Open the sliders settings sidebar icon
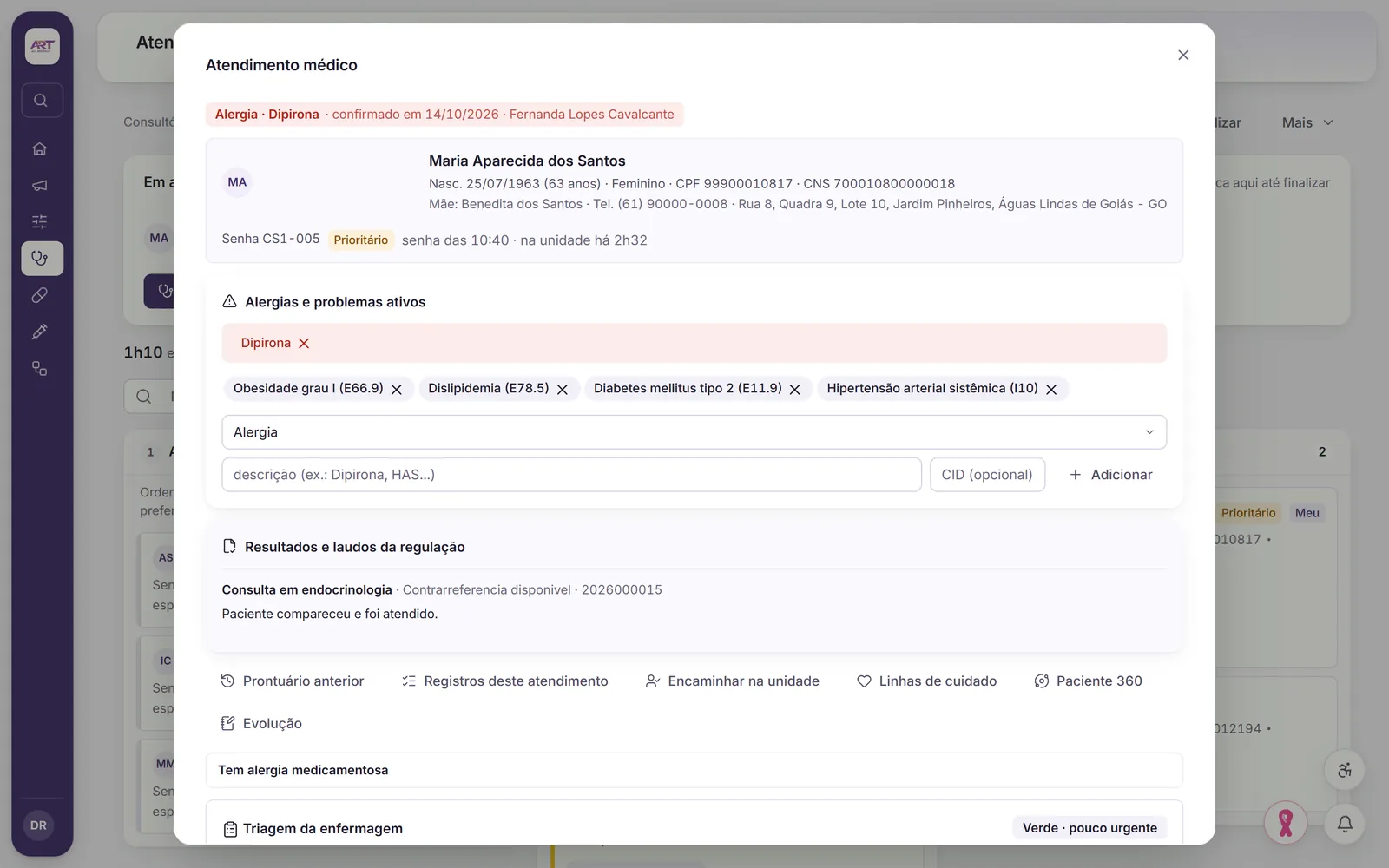This screenshot has height=868, width=1389. tap(40, 222)
